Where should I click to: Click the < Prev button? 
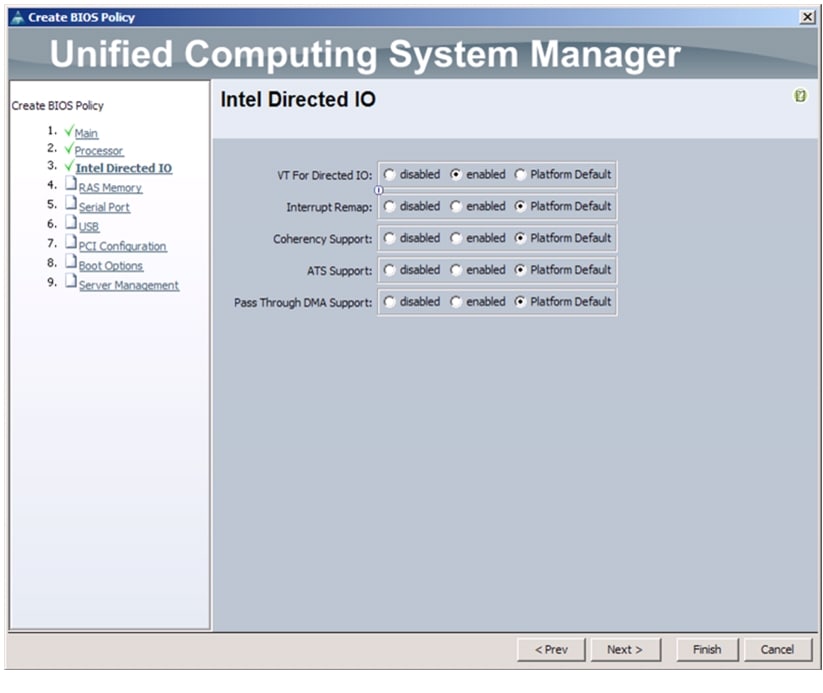coord(551,649)
